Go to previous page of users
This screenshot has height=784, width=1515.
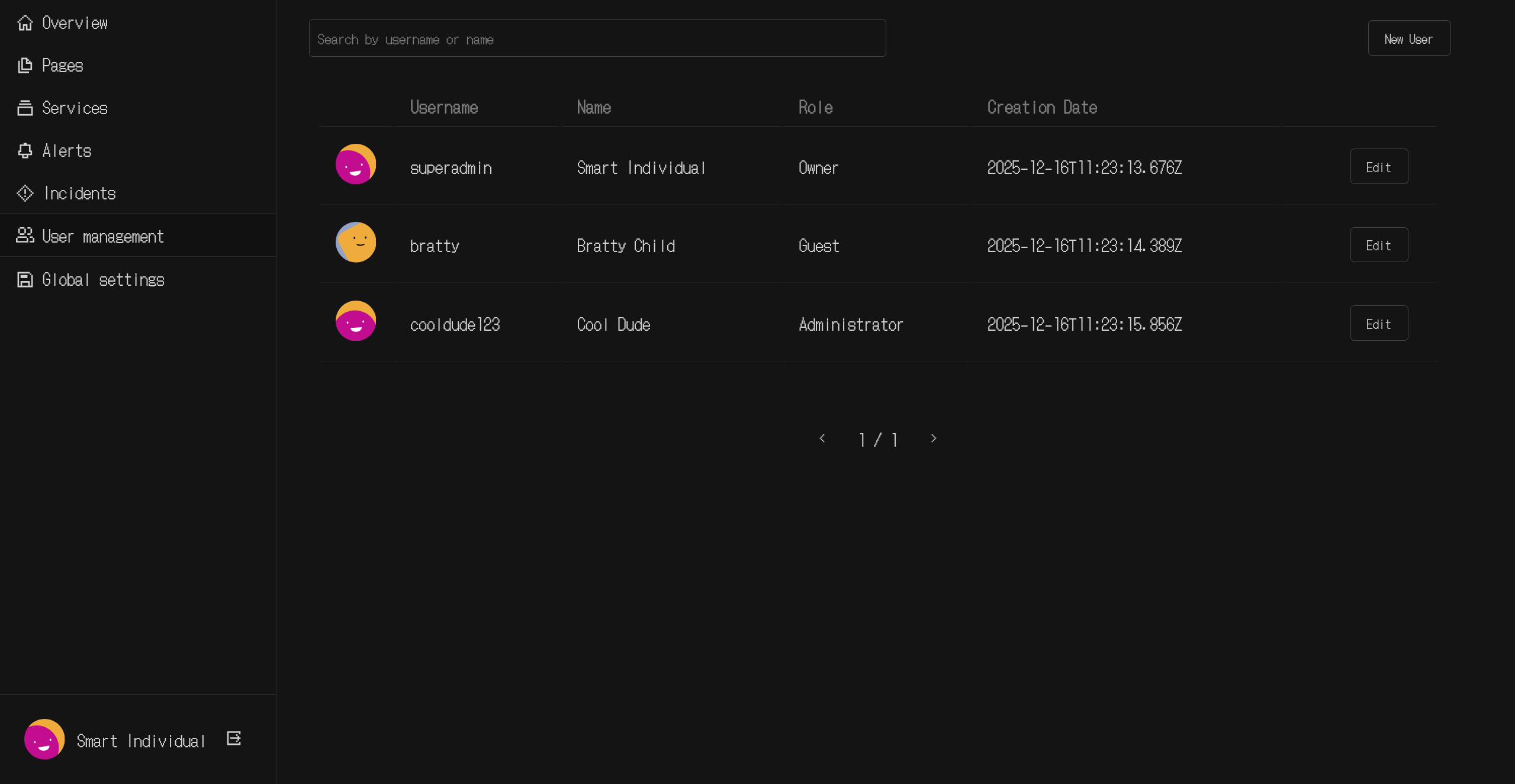click(x=822, y=438)
